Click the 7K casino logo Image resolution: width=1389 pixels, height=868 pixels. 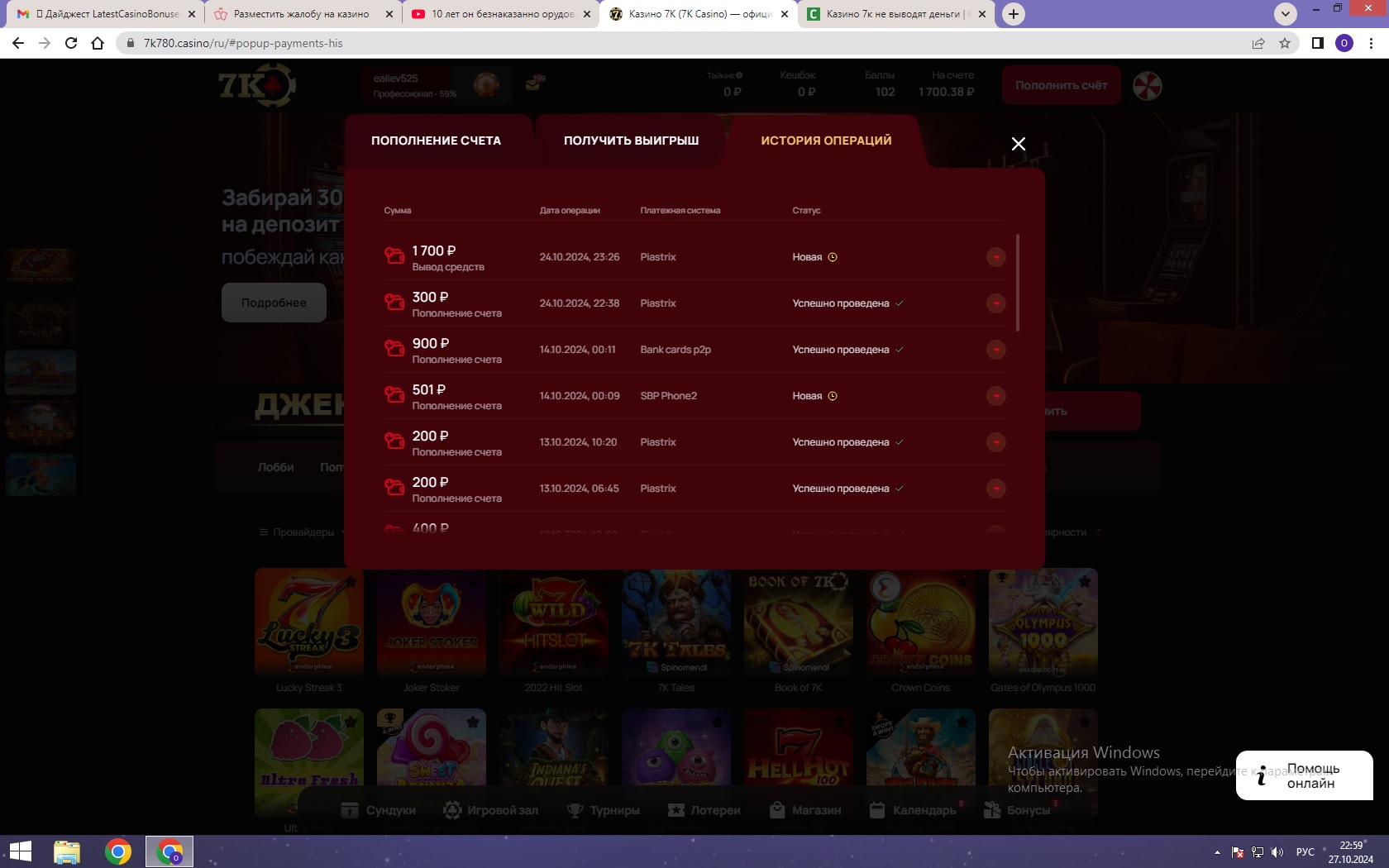256,84
